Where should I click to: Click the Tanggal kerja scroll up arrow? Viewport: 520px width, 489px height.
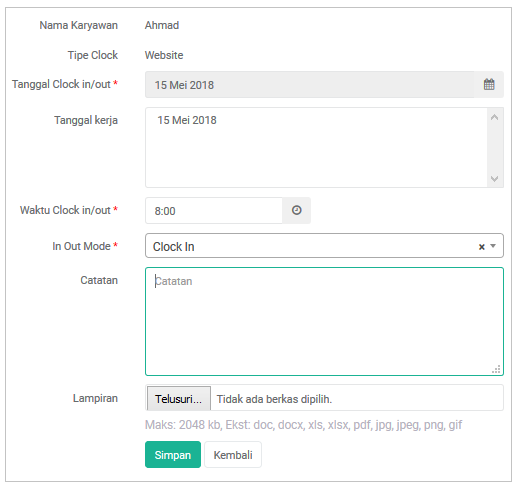pos(495,117)
